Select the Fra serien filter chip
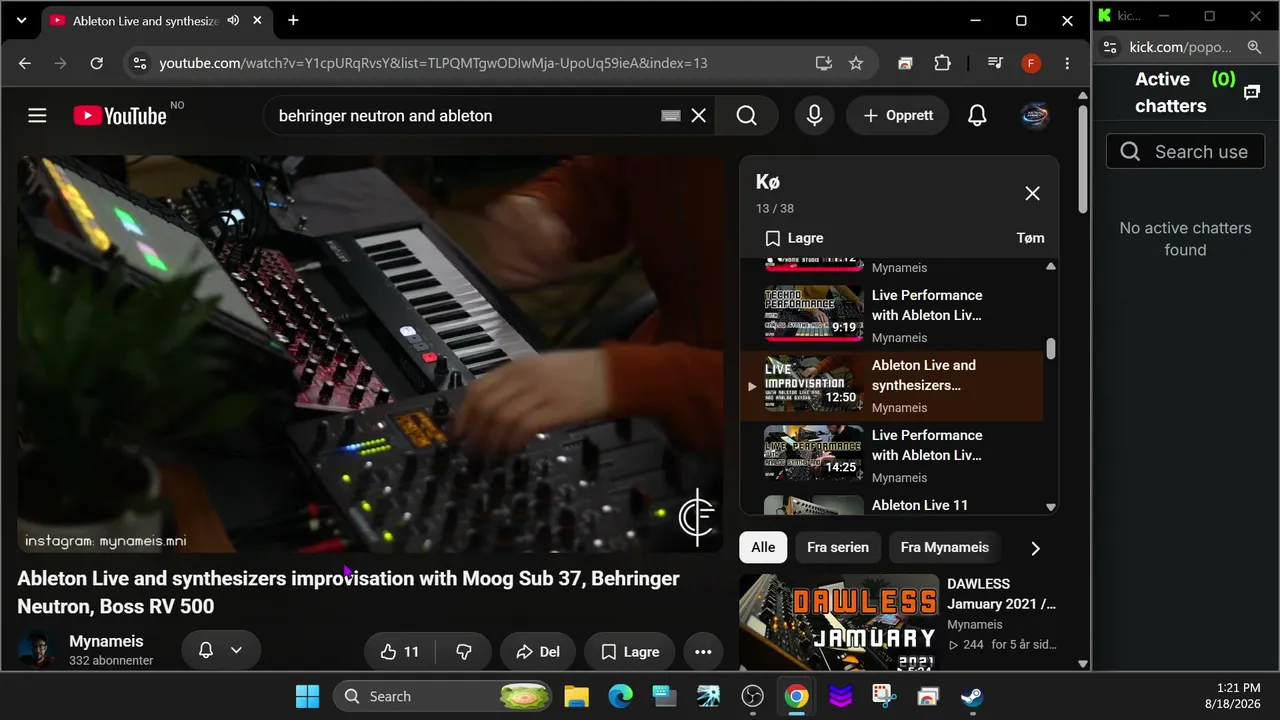Image resolution: width=1280 pixels, height=720 pixels. point(838,547)
